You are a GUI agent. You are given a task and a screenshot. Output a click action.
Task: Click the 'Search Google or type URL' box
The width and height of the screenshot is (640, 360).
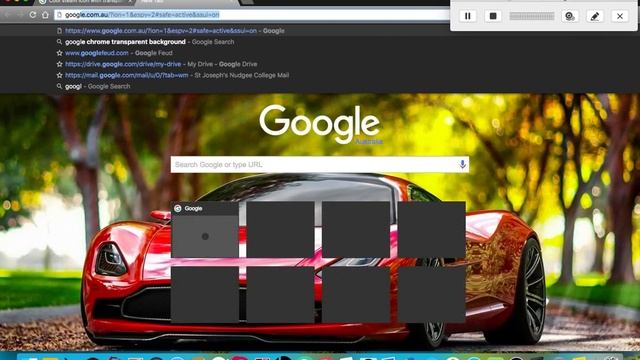pos(320,164)
